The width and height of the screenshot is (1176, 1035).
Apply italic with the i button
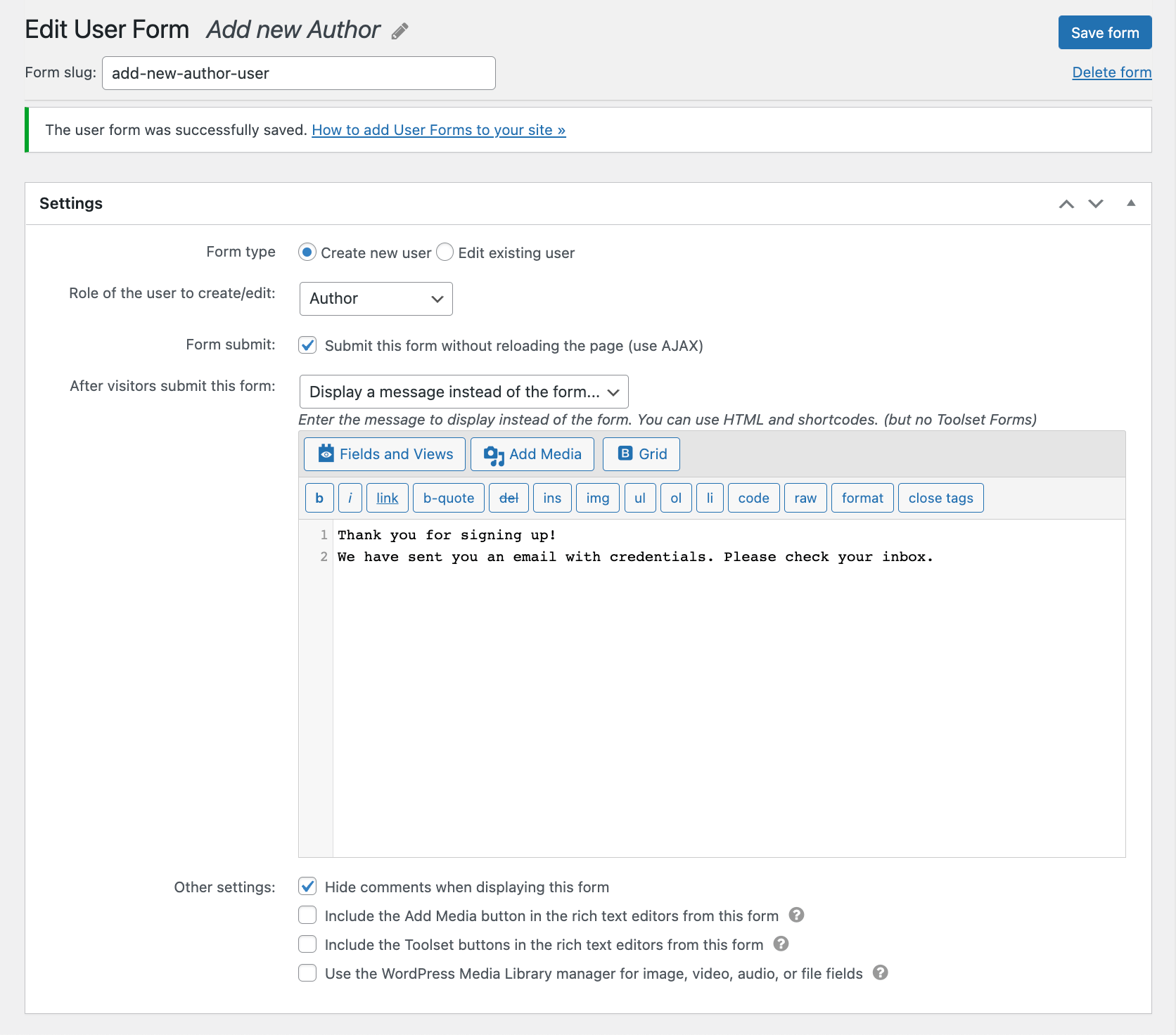click(350, 498)
